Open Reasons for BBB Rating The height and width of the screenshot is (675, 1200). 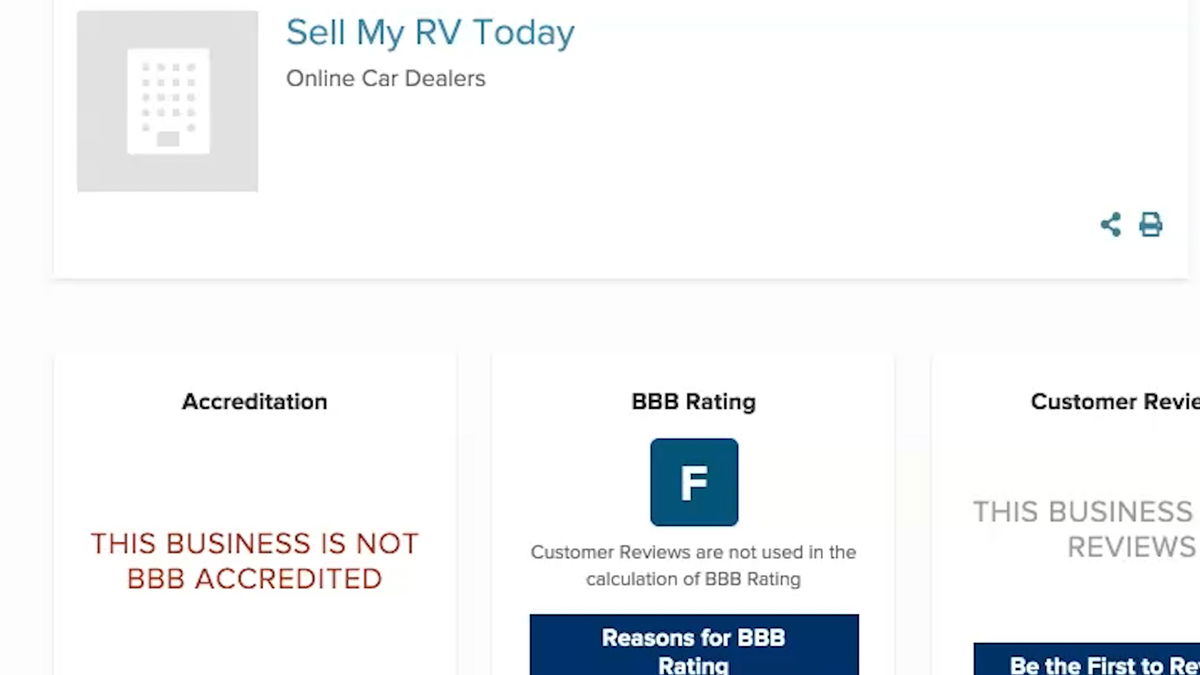(x=694, y=648)
